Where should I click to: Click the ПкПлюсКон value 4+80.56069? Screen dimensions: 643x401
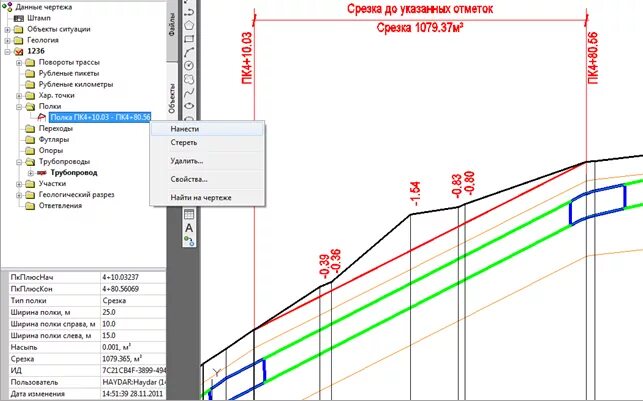tap(132, 289)
